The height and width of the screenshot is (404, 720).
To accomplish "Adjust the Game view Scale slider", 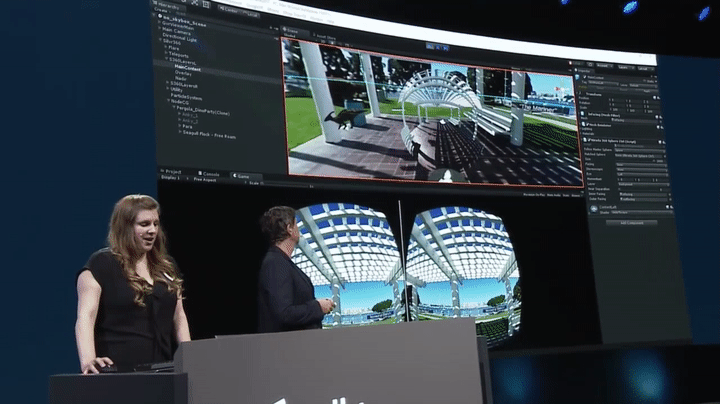I will (268, 183).
